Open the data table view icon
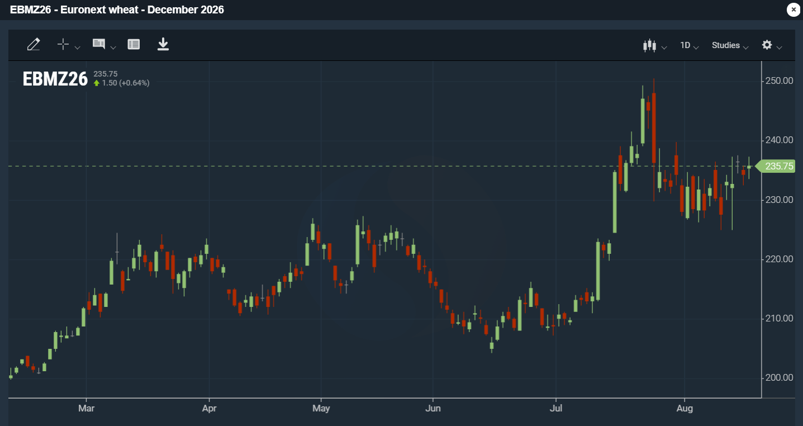 pyautogui.click(x=134, y=45)
